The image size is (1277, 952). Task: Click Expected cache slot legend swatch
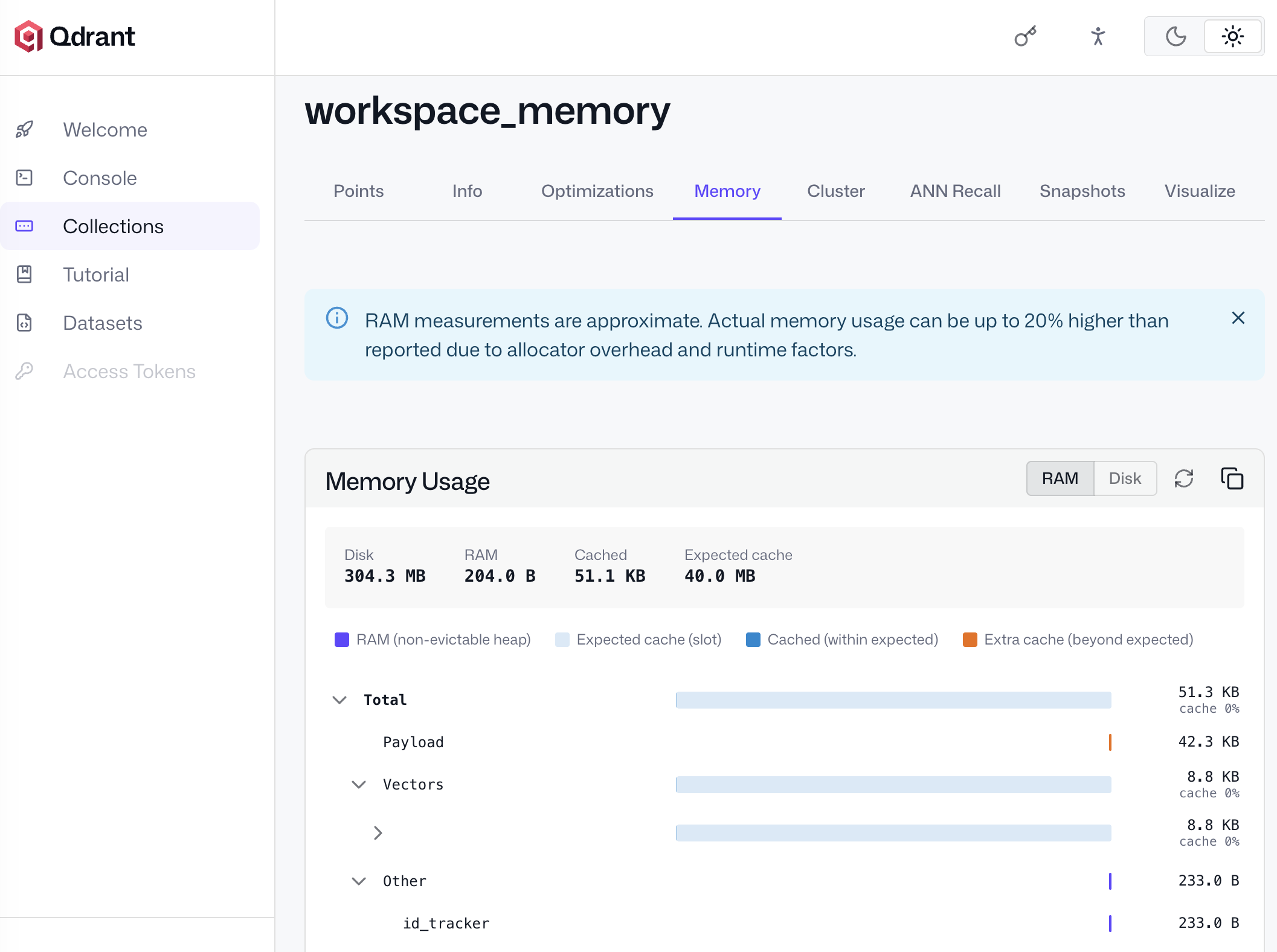562,640
